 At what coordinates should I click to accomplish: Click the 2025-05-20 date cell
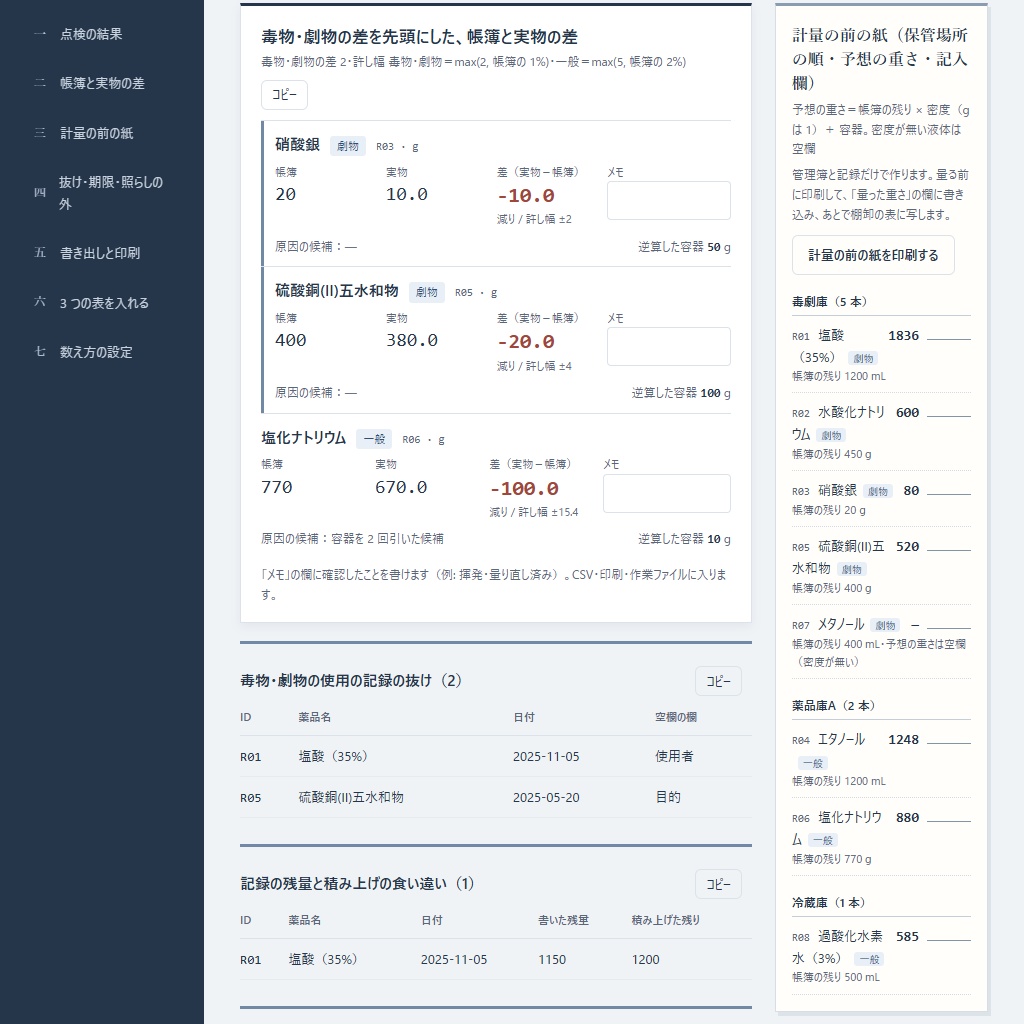pyautogui.click(x=546, y=797)
